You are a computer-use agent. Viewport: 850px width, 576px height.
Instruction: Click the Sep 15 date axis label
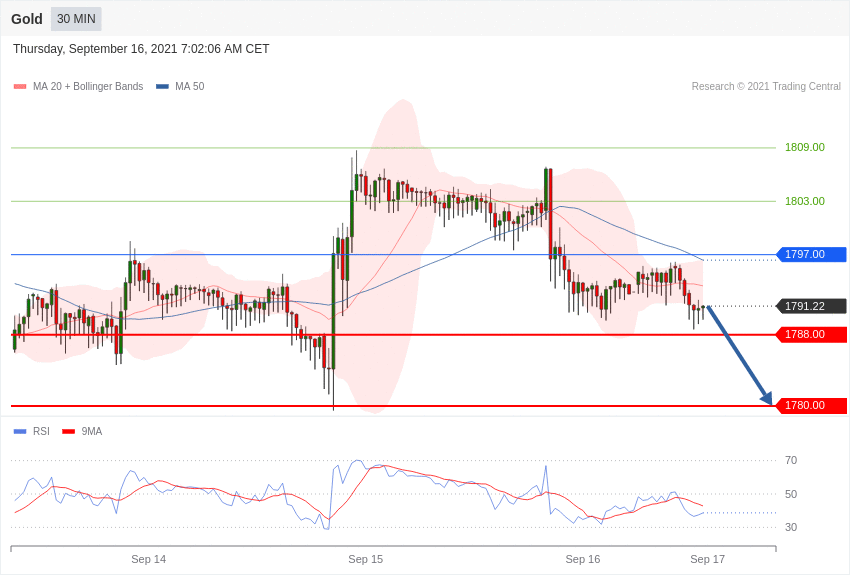tap(365, 559)
